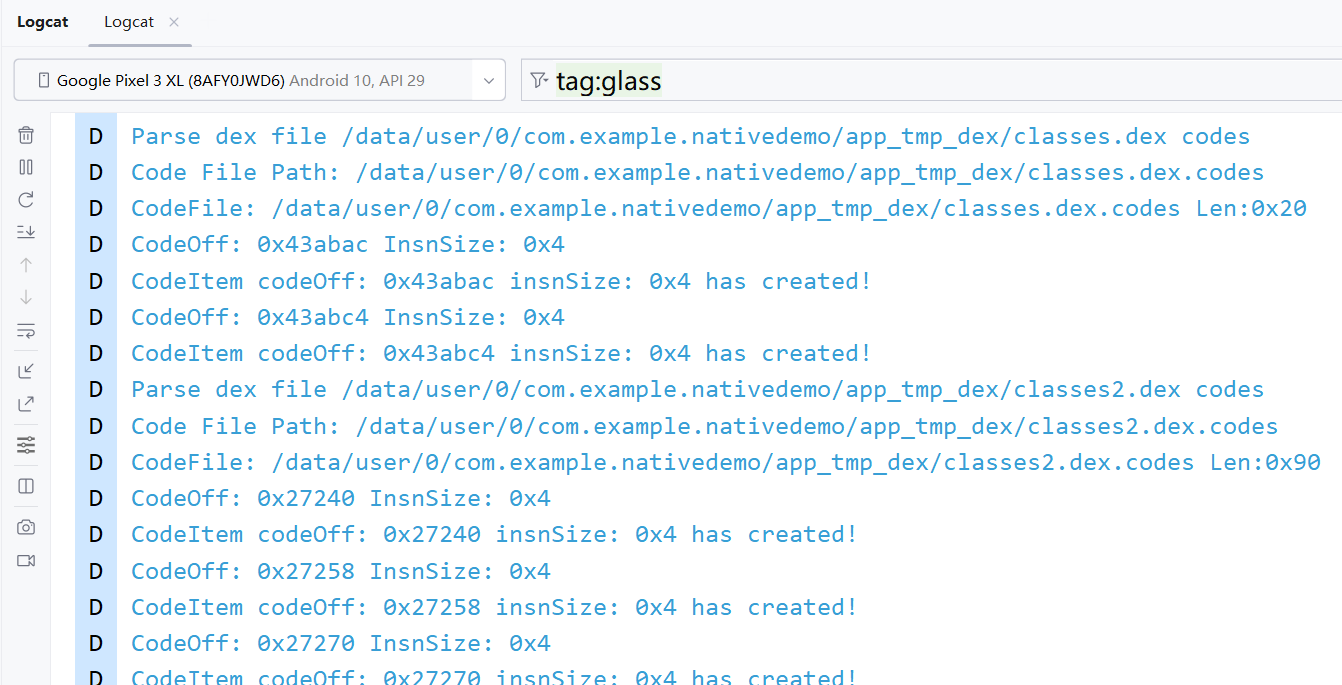Split the logcat panels
Screen dimensions: 1342x685
[x=26, y=486]
